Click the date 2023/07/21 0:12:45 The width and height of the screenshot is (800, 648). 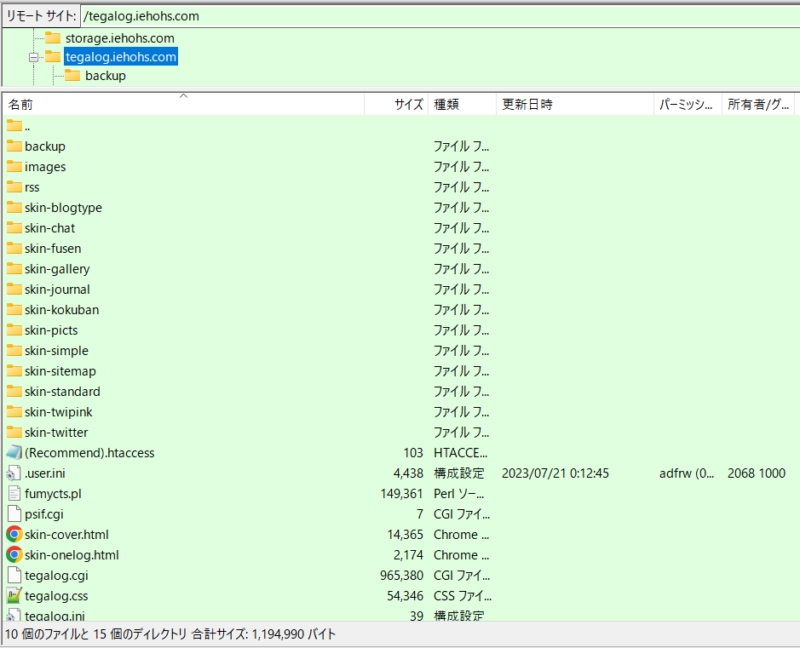coord(555,473)
